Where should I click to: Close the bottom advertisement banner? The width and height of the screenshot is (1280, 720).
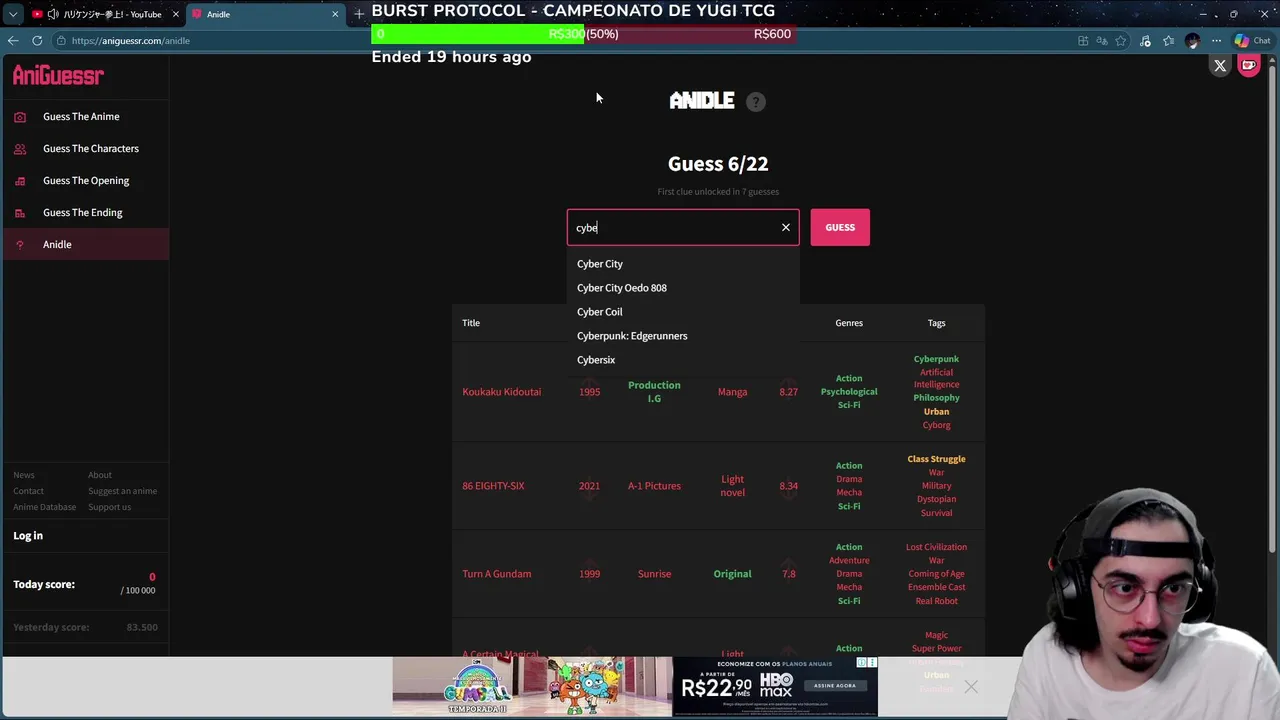pyautogui.click(x=971, y=687)
